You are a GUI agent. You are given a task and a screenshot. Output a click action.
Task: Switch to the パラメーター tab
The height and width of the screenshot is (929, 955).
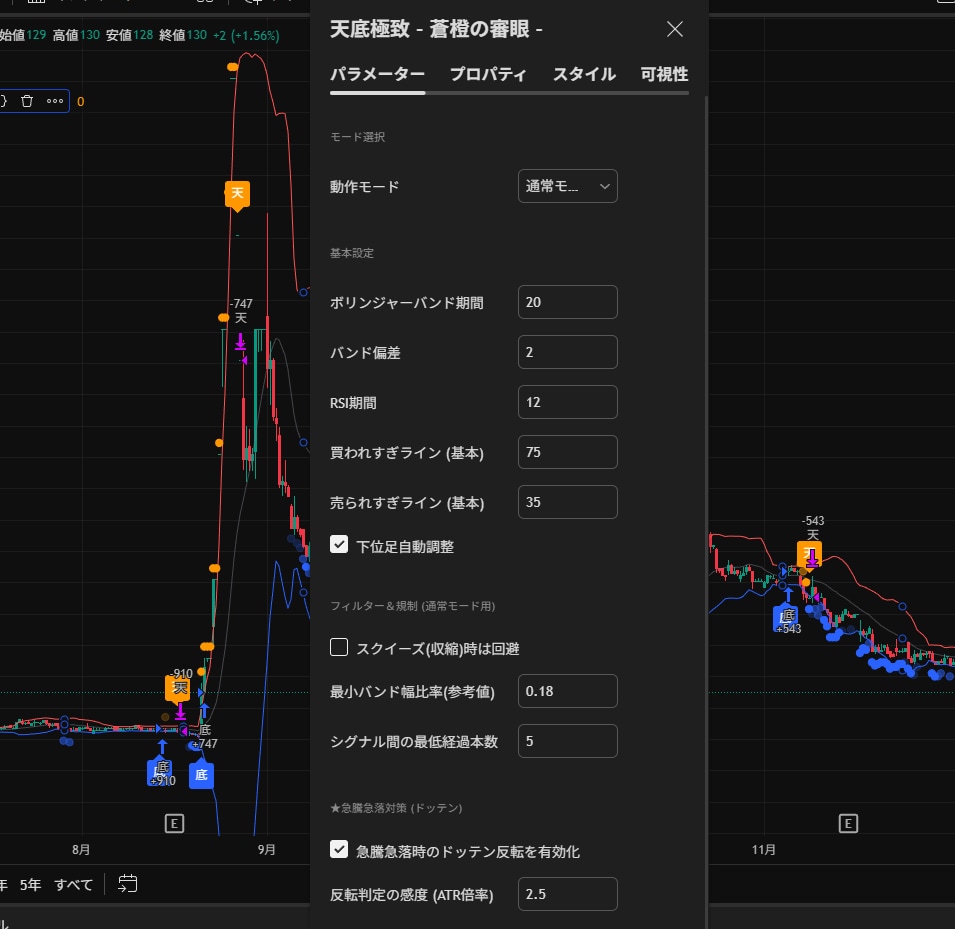click(377, 74)
